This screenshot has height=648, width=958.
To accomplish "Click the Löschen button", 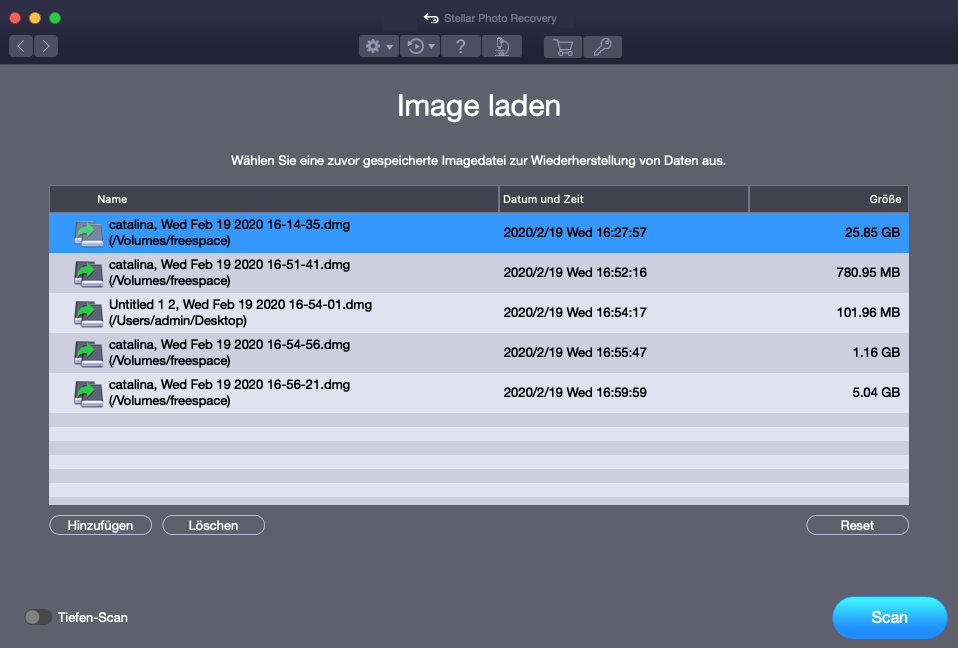I will (213, 525).
